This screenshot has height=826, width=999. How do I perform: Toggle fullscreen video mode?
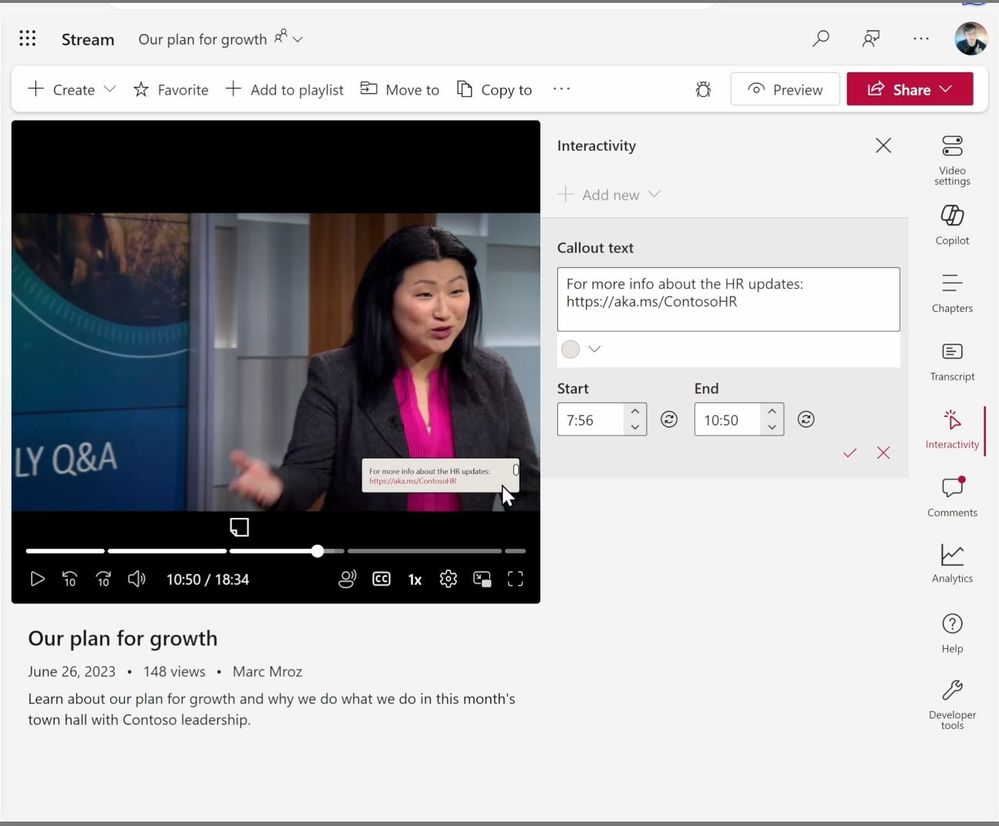click(515, 579)
